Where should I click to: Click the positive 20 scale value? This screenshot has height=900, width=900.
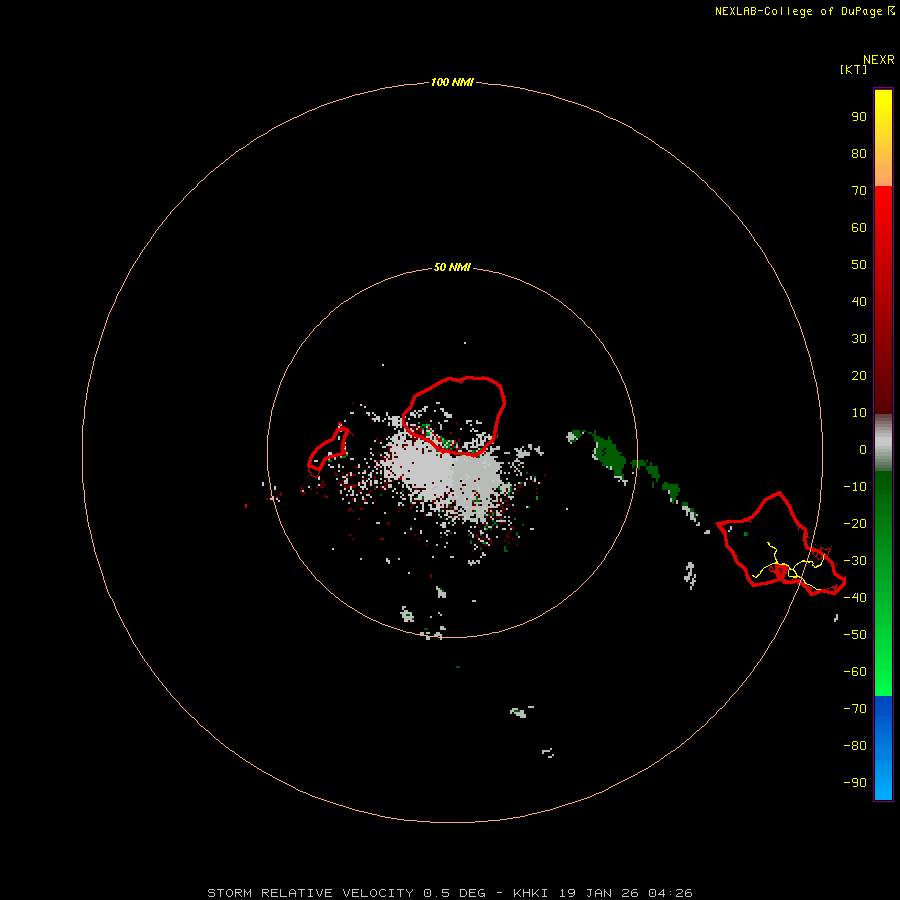pyautogui.click(x=859, y=376)
